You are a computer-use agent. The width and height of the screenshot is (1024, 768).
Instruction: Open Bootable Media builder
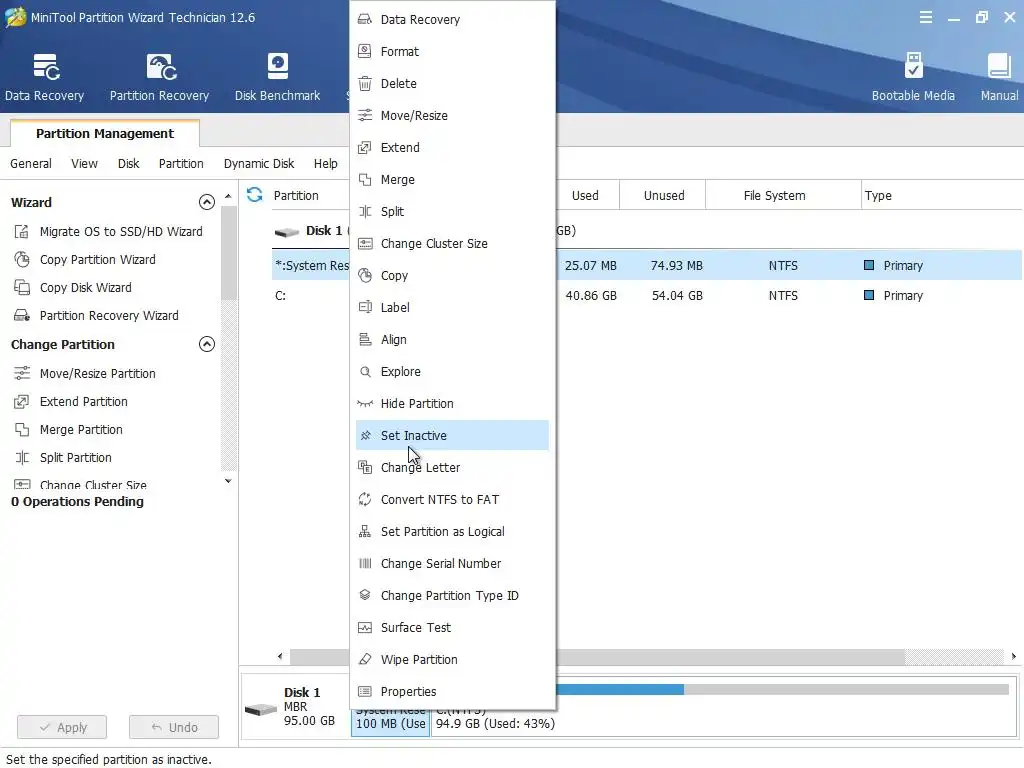pos(913,77)
